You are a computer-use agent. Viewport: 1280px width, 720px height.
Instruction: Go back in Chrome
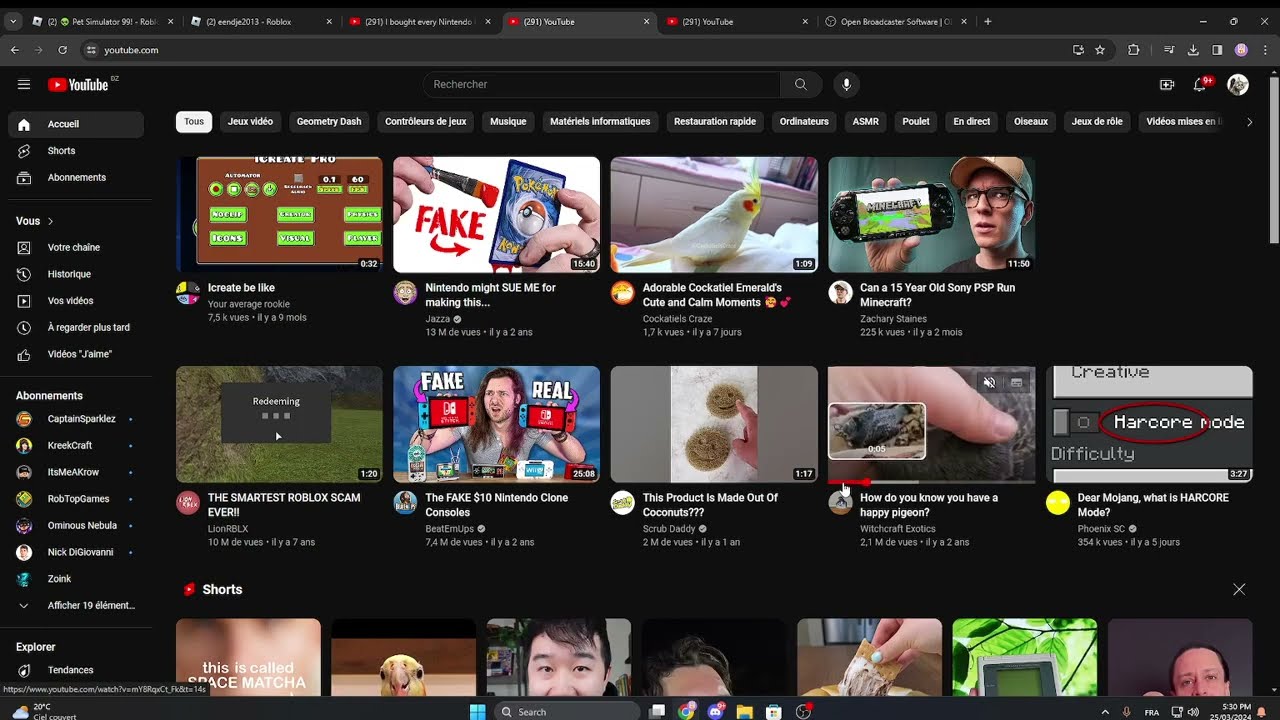15,50
